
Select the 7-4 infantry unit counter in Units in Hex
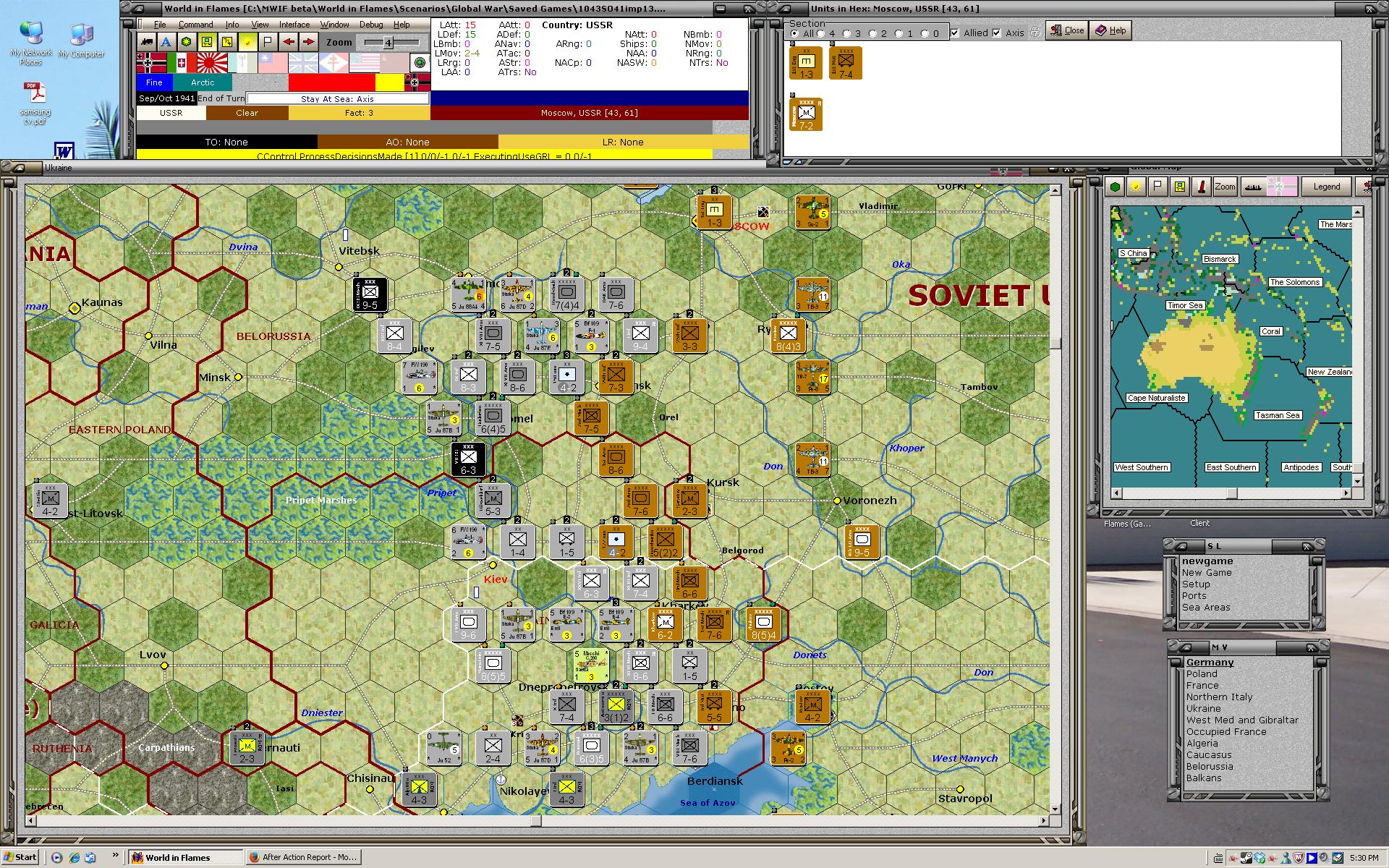(x=845, y=63)
